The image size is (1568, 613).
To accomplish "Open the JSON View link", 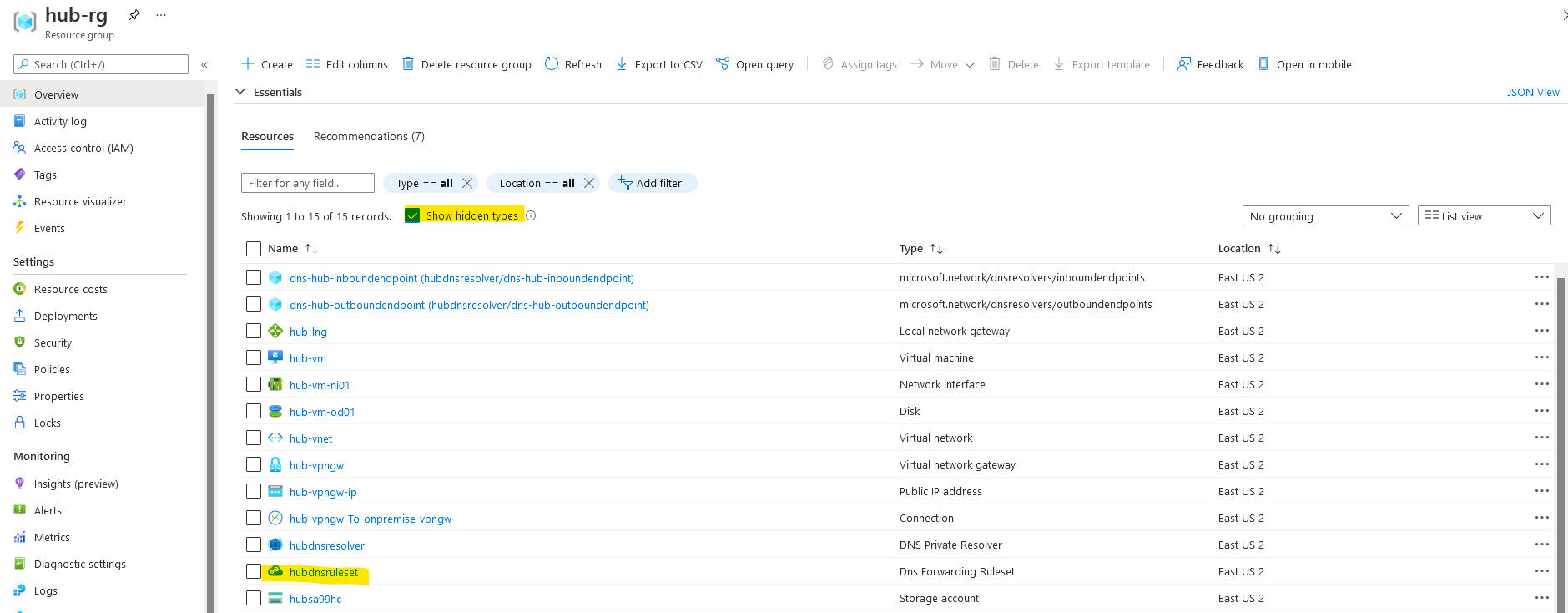I will tap(1533, 93).
